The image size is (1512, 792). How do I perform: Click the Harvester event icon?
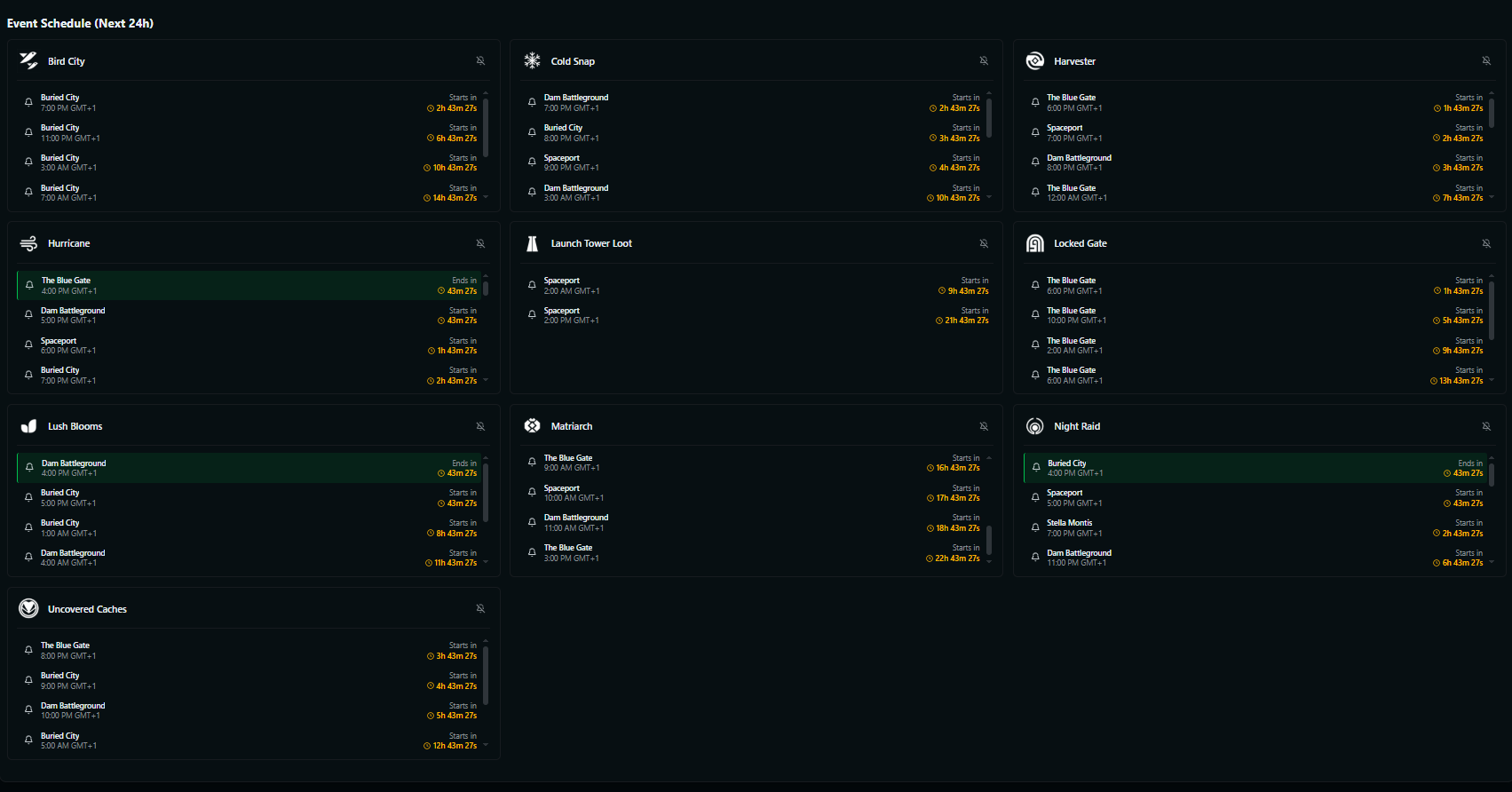tap(1035, 60)
